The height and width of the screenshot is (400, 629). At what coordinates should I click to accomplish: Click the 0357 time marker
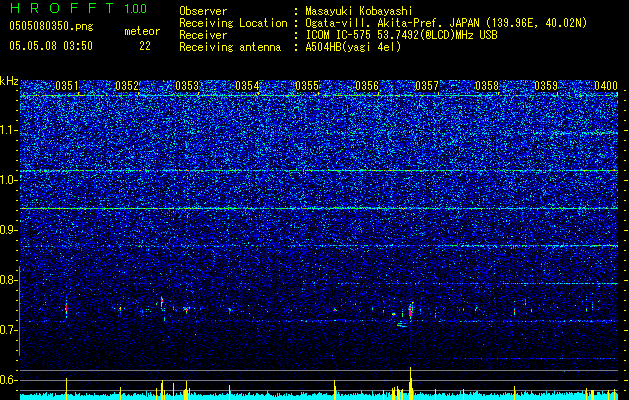point(427,86)
